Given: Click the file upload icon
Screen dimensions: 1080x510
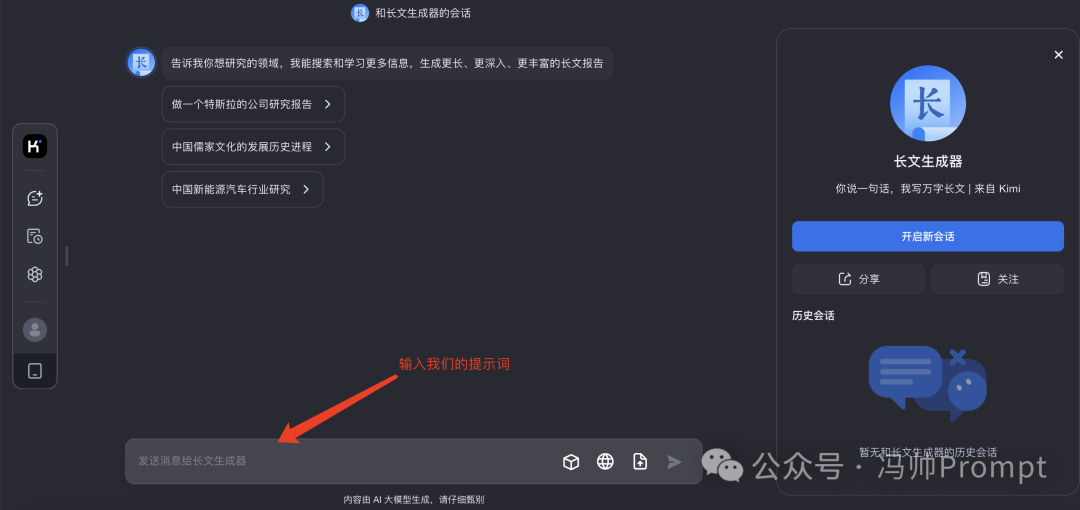Looking at the screenshot, I should pyautogui.click(x=640, y=462).
